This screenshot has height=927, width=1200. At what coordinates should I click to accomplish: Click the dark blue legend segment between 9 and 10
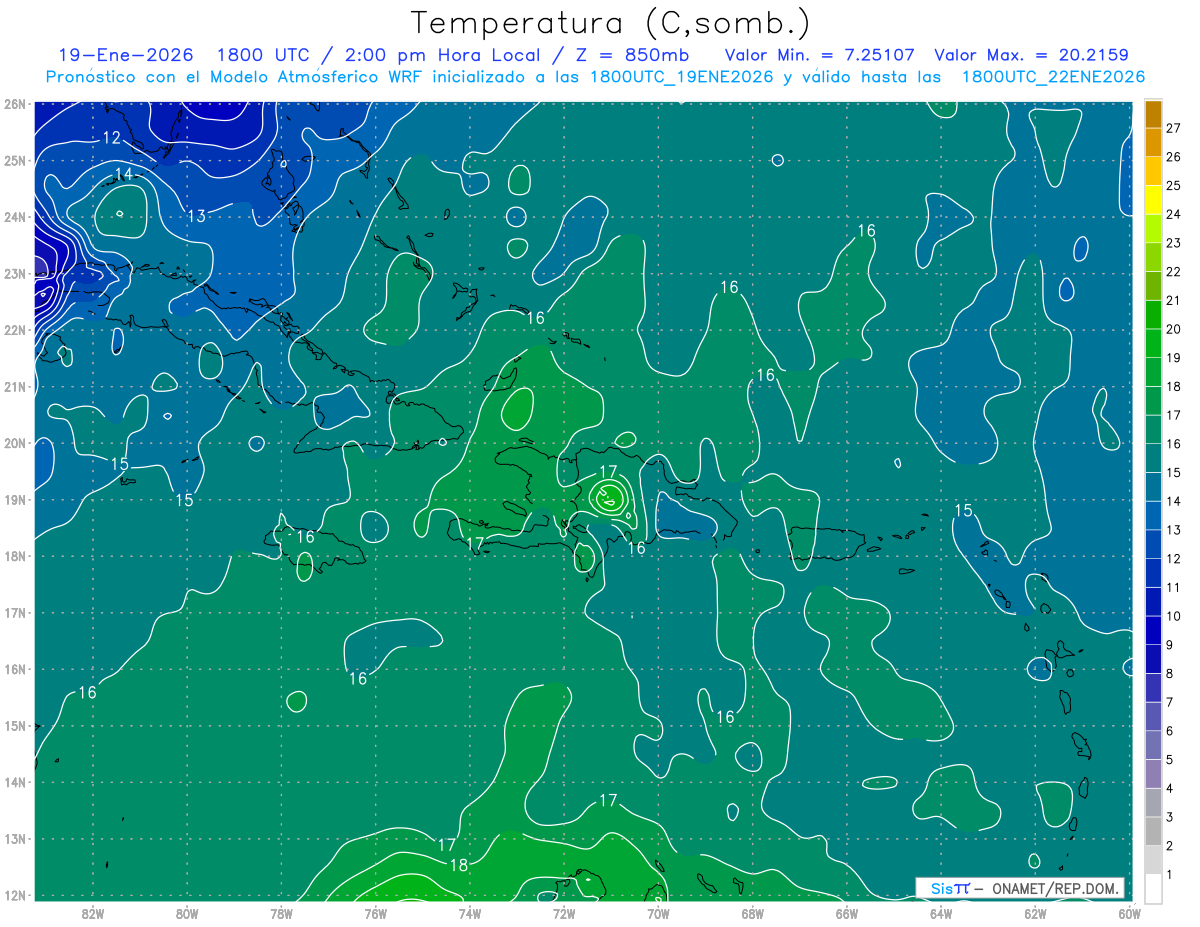point(1153,630)
